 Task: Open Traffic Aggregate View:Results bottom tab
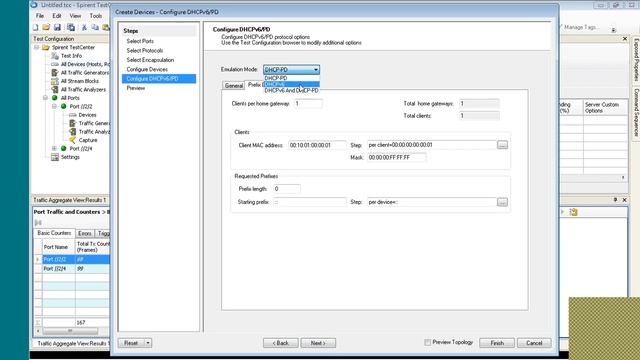(72, 344)
